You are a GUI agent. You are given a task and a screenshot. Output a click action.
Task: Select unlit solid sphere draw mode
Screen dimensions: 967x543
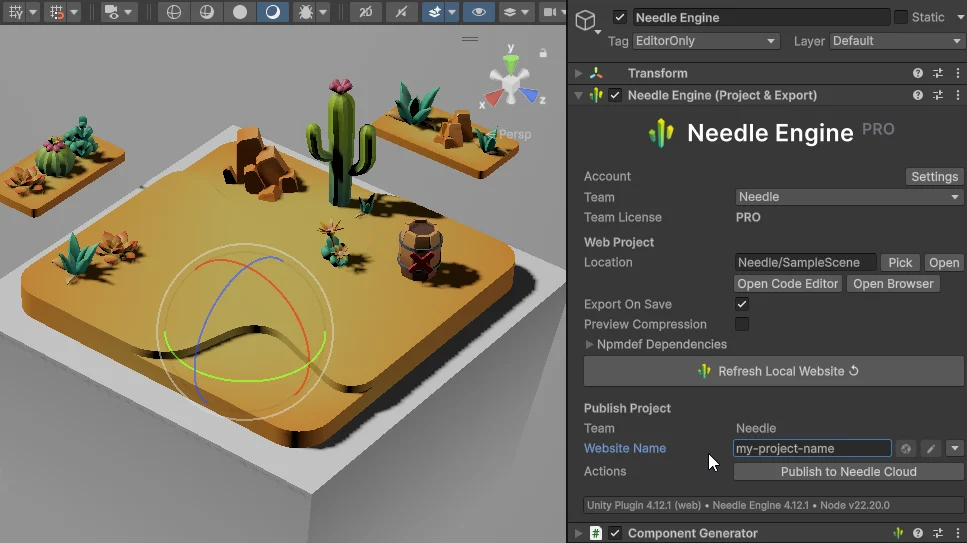click(x=240, y=12)
